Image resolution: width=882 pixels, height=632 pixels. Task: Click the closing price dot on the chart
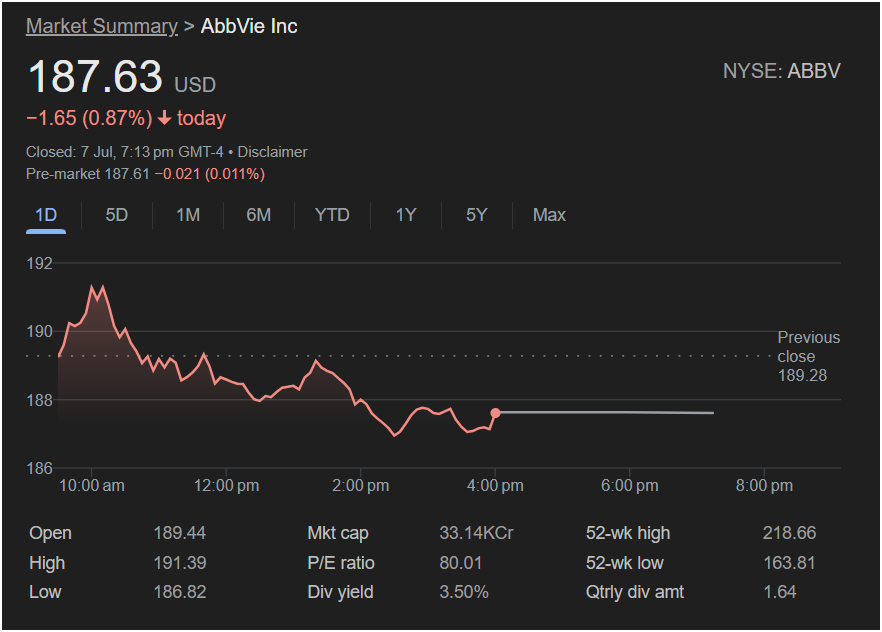[496, 413]
